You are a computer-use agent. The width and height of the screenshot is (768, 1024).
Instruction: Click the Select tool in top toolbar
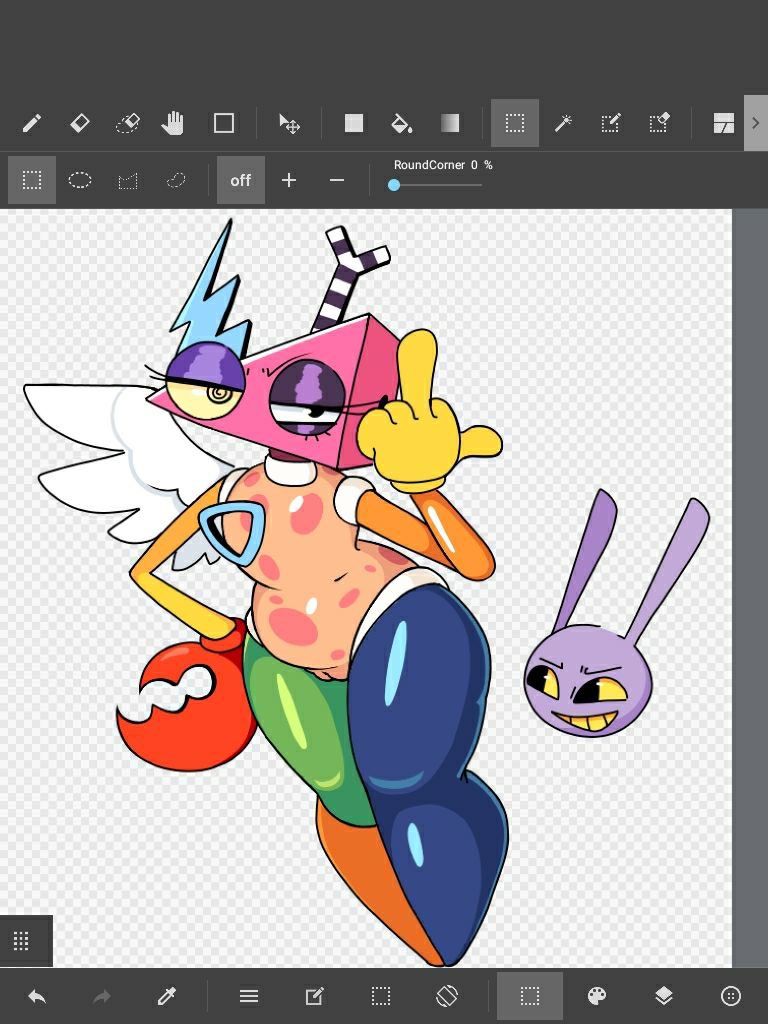(x=515, y=123)
